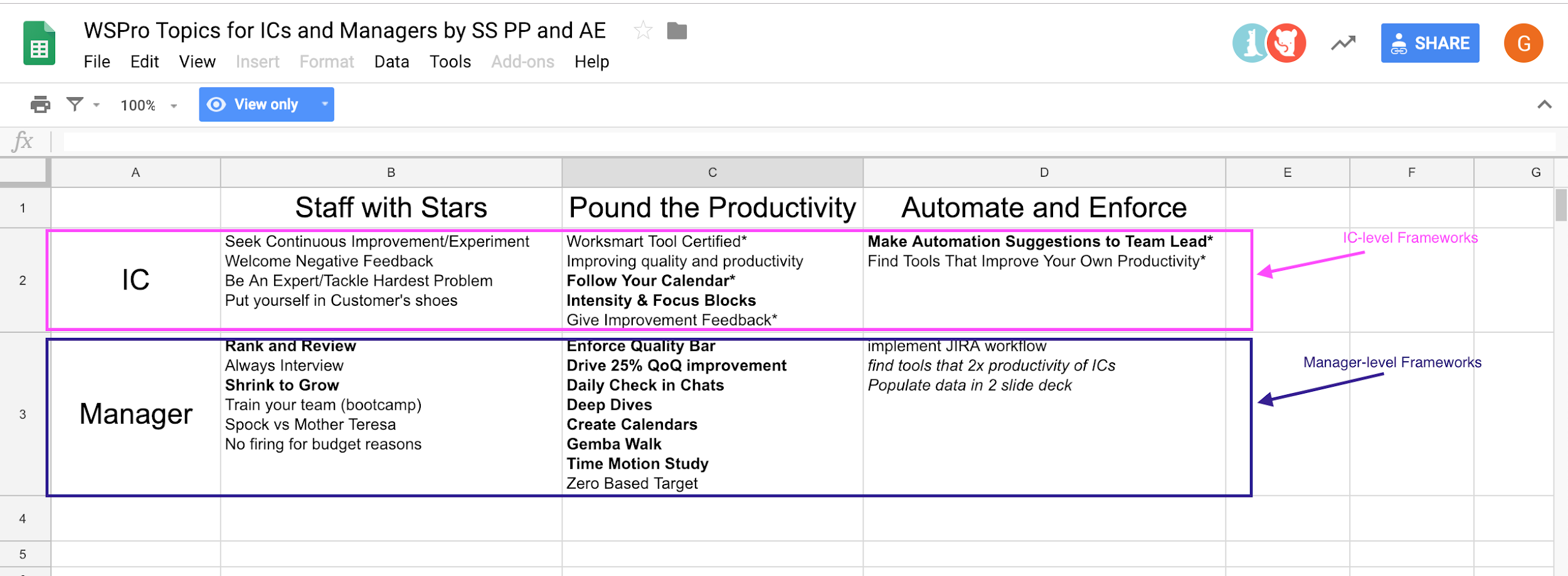The height and width of the screenshot is (576, 1568).
Task: Open the Data menu
Action: coord(391,61)
